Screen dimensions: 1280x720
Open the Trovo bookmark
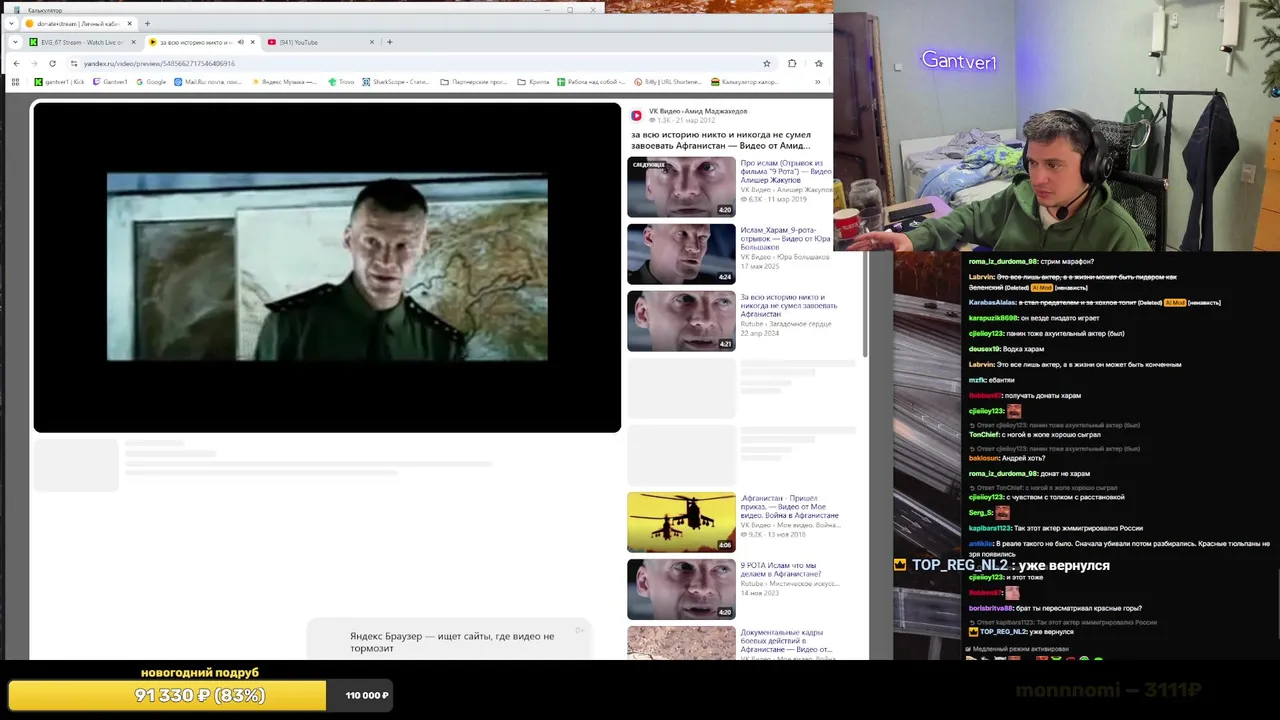click(341, 82)
